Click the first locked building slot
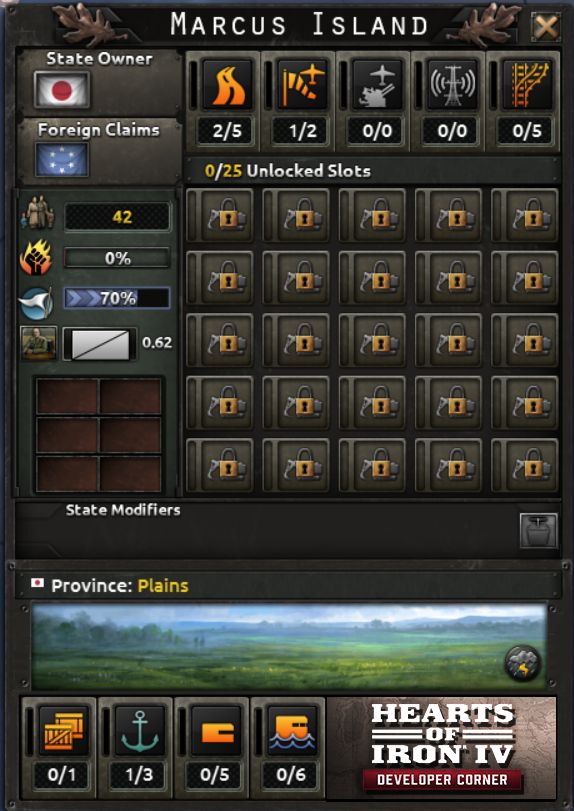Viewport: 574px width, 811px height. tap(226, 215)
